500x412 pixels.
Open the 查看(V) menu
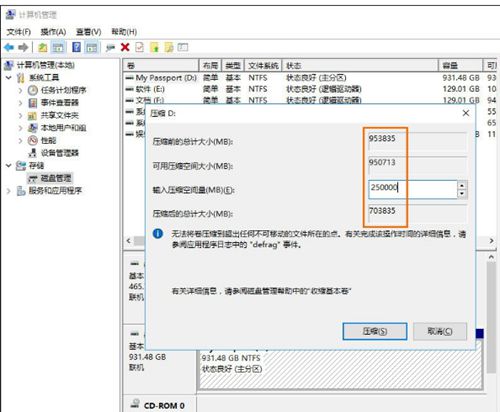pyautogui.click(x=89, y=32)
